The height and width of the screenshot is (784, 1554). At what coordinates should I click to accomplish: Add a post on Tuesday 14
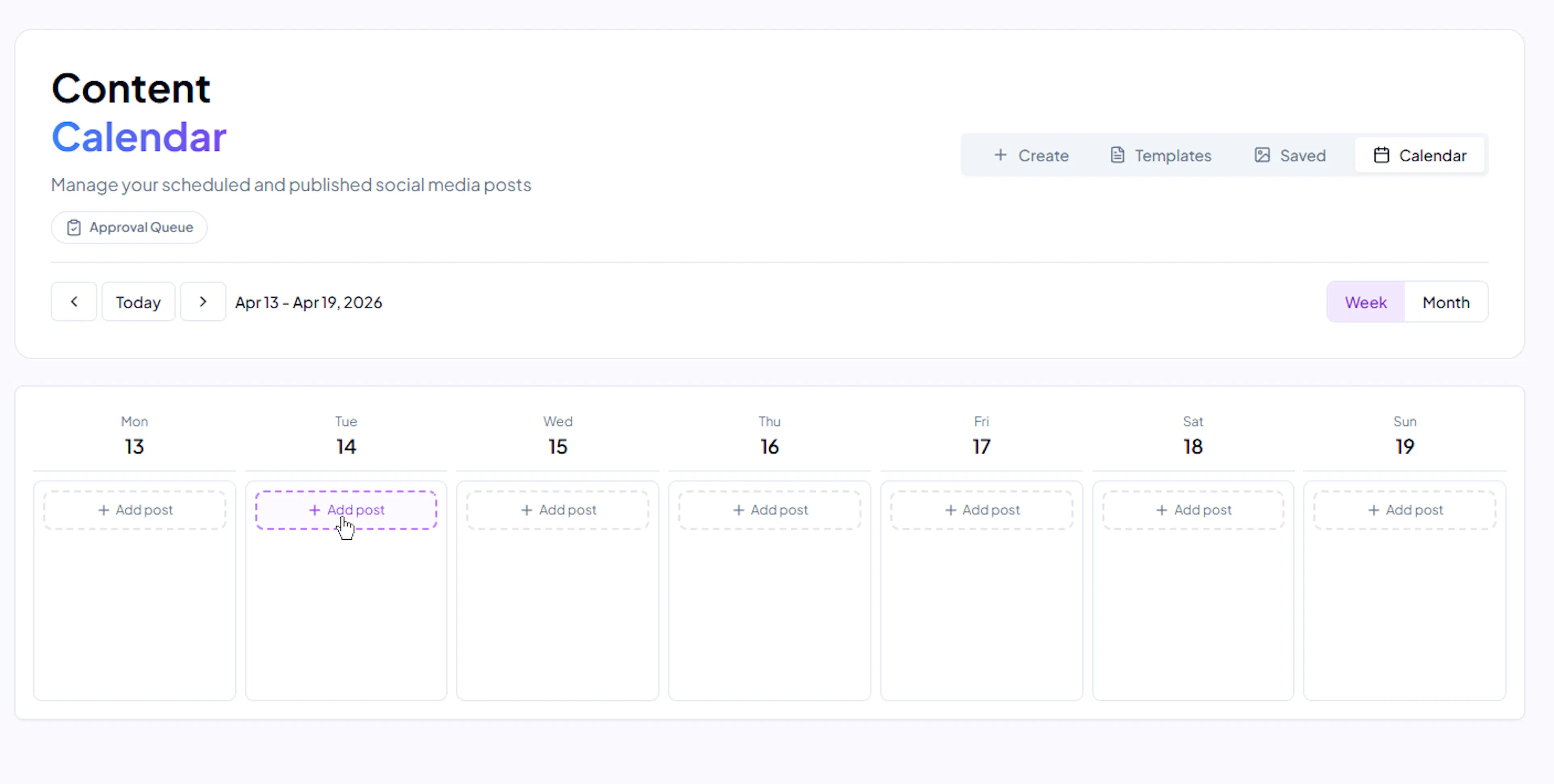click(x=346, y=510)
